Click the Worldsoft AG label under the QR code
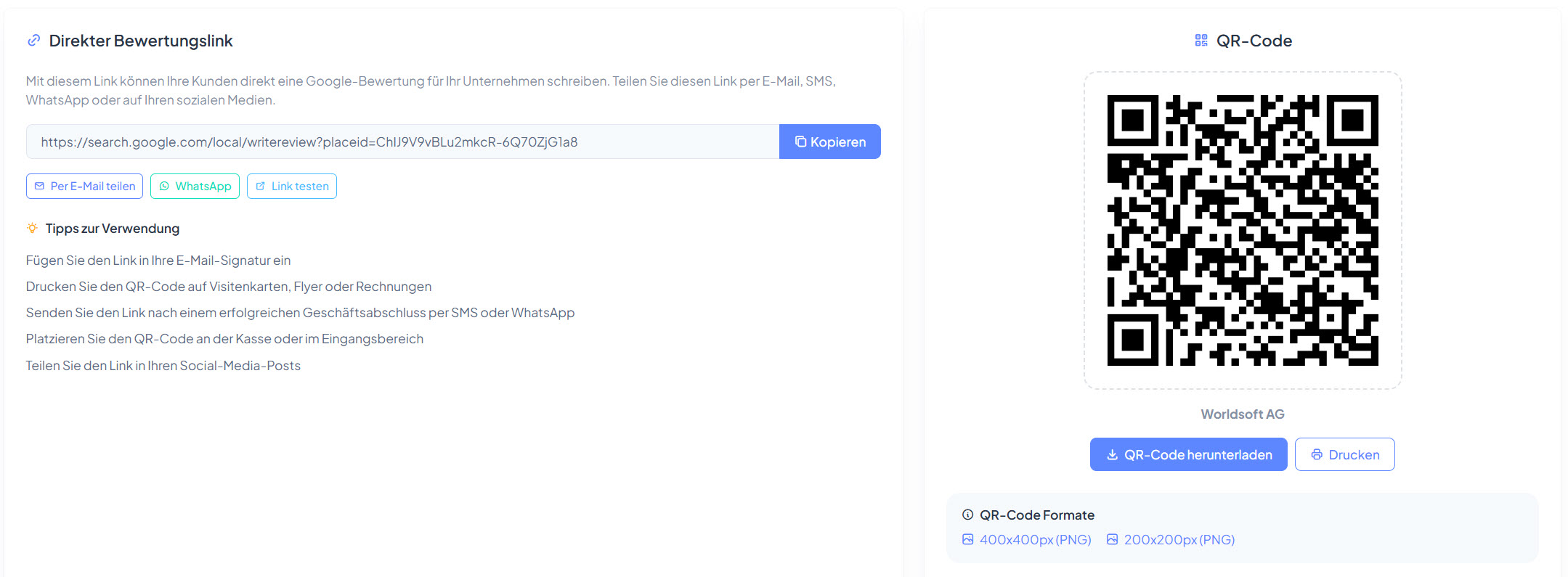The image size is (1568, 577). pyautogui.click(x=1242, y=414)
